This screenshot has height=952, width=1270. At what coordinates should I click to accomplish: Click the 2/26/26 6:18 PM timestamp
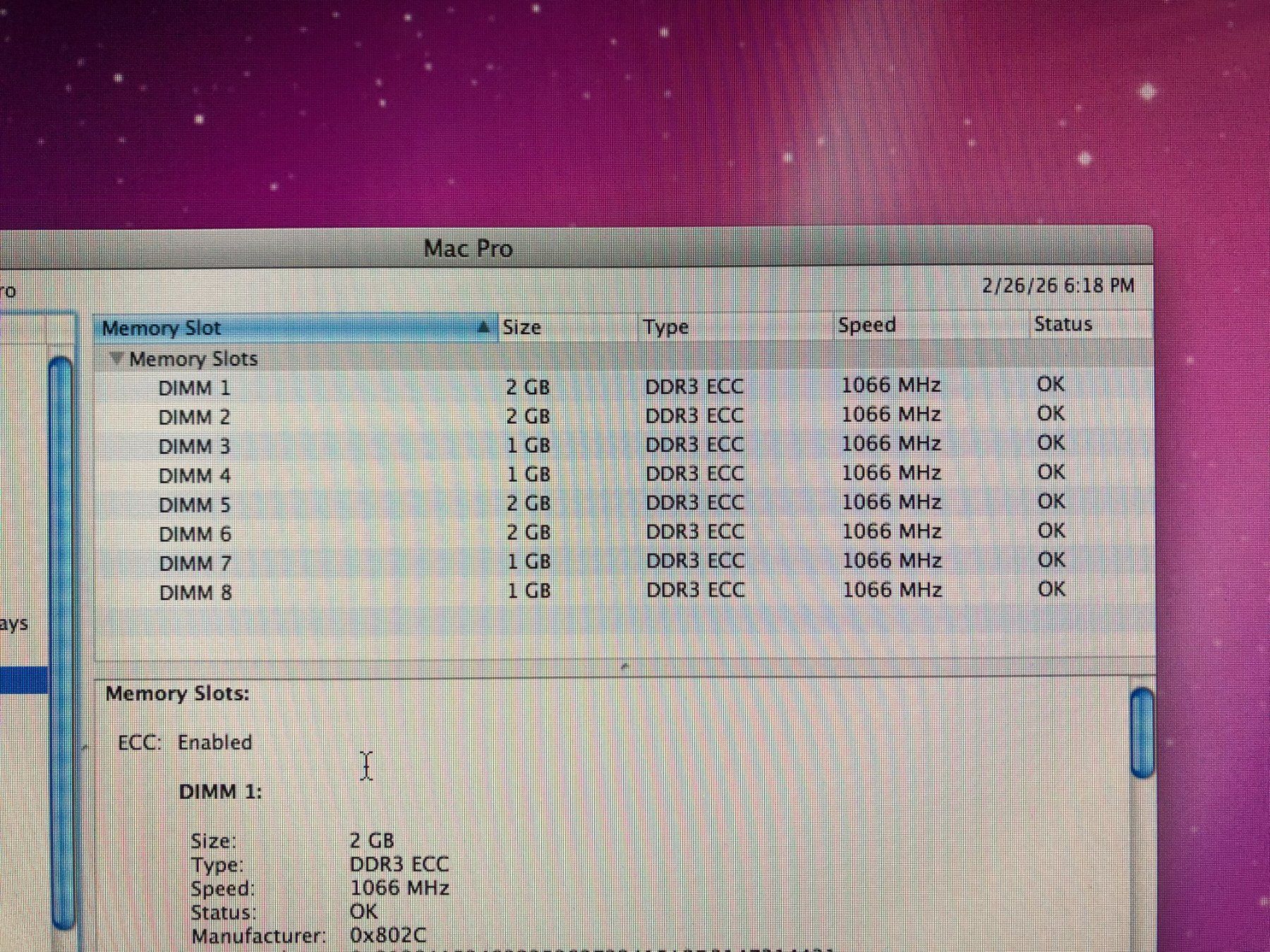[x=1058, y=286]
